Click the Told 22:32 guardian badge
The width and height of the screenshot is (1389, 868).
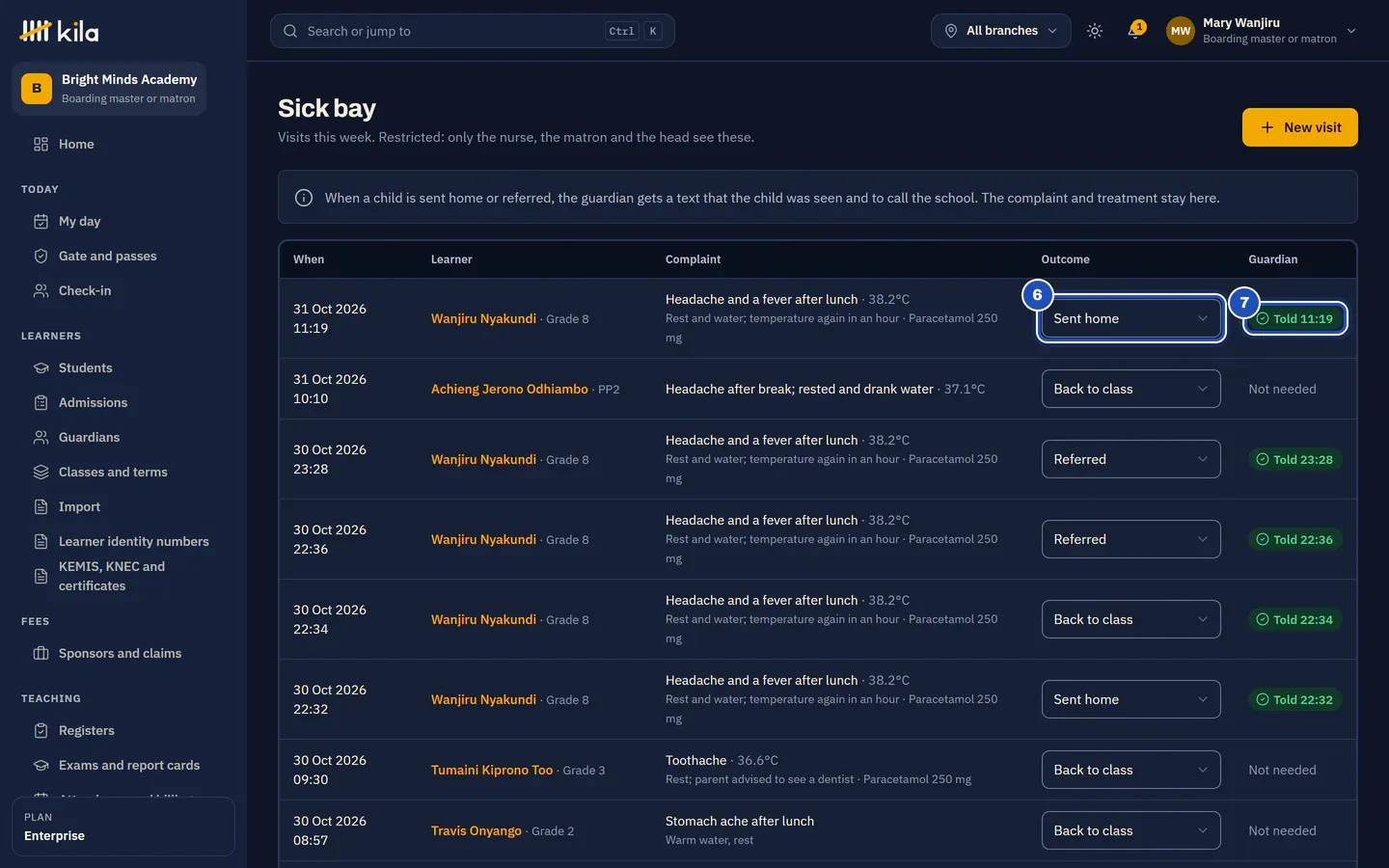[1294, 699]
